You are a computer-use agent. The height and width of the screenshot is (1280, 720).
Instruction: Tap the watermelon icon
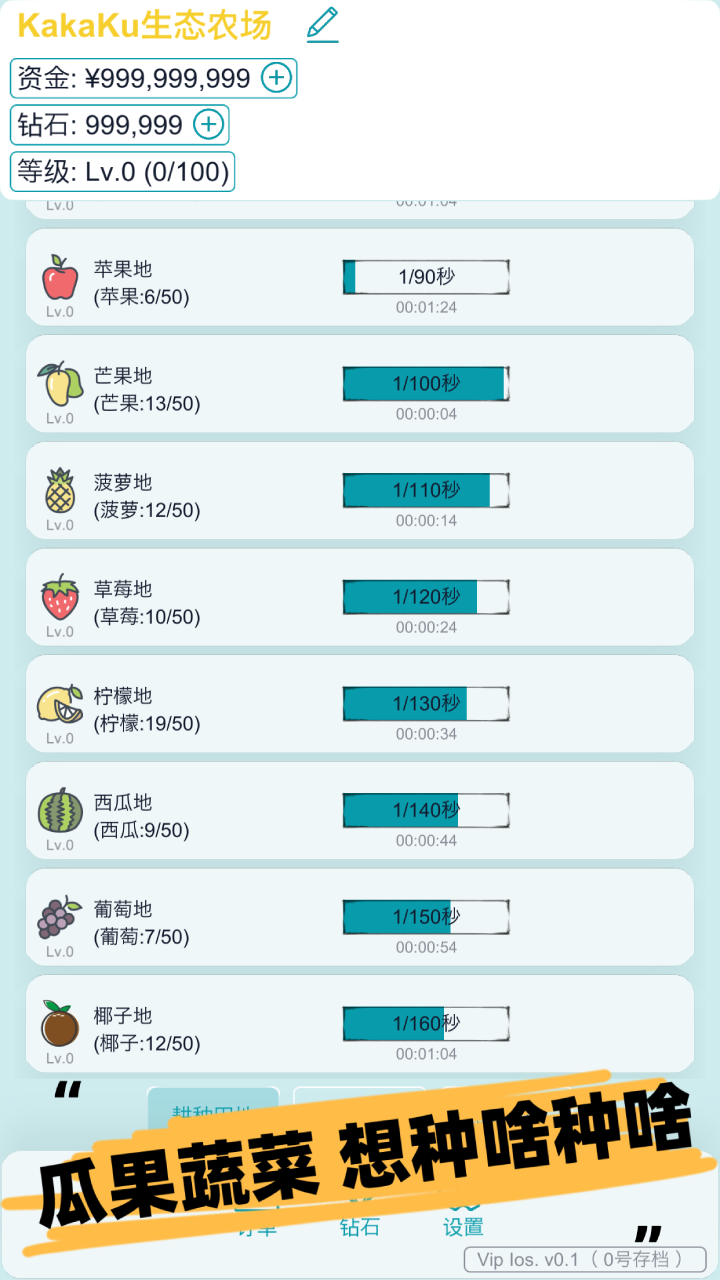pyautogui.click(x=60, y=810)
